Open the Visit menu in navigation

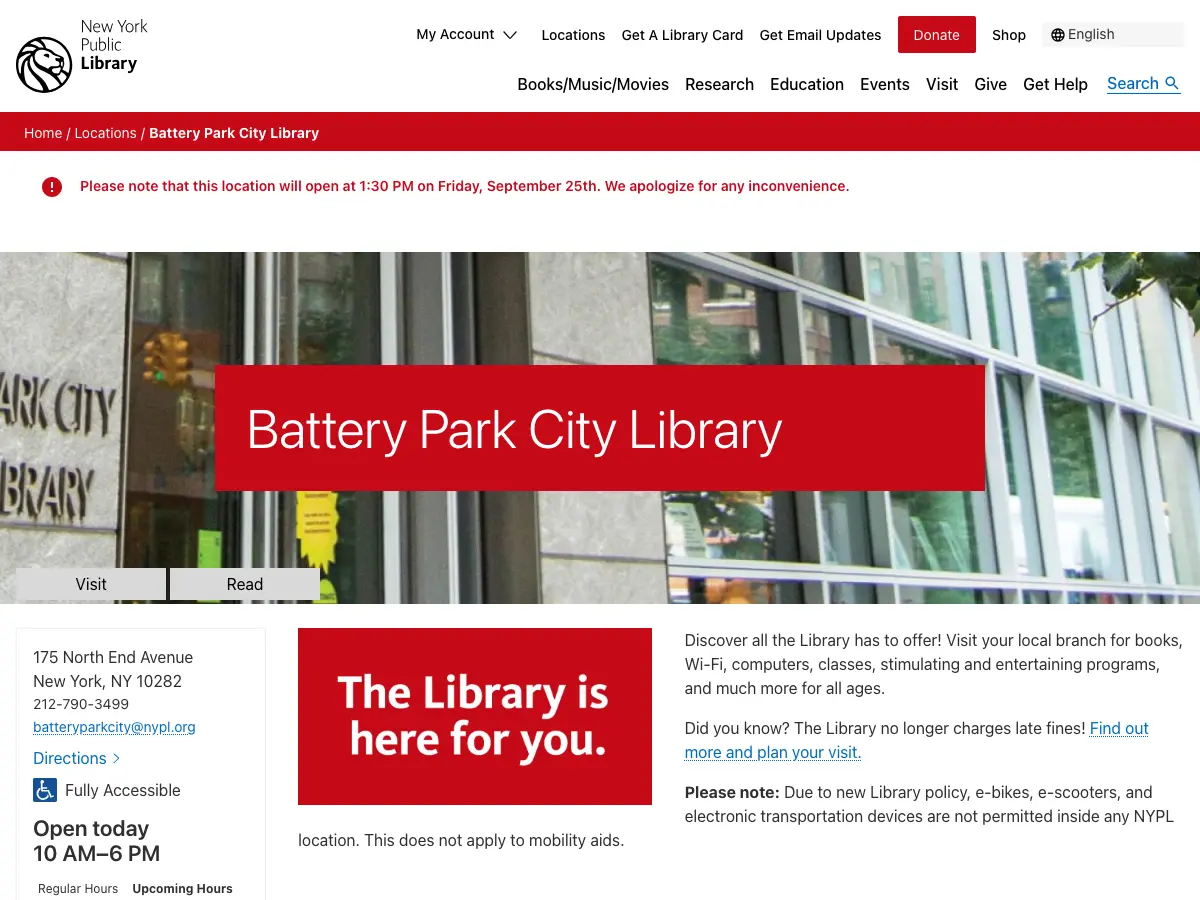pyautogui.click(x=942, y=84)
